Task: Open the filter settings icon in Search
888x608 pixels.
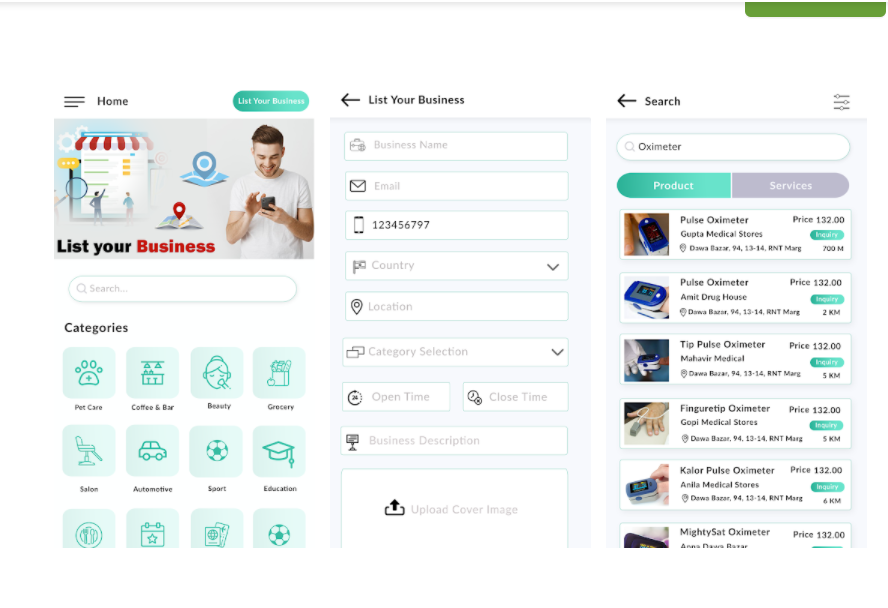Action: pos(841,102)
